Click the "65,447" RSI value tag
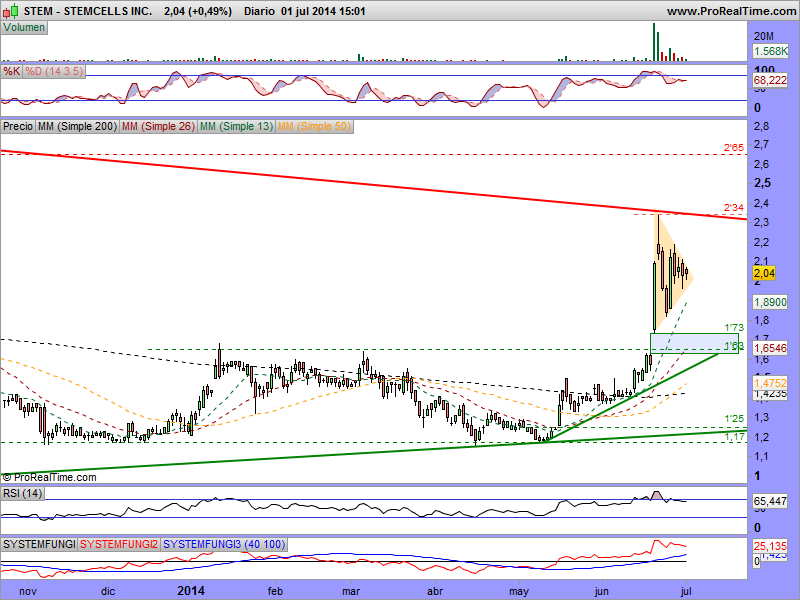Viewport: 800px width, 600px height. click(x=770, y=501)
